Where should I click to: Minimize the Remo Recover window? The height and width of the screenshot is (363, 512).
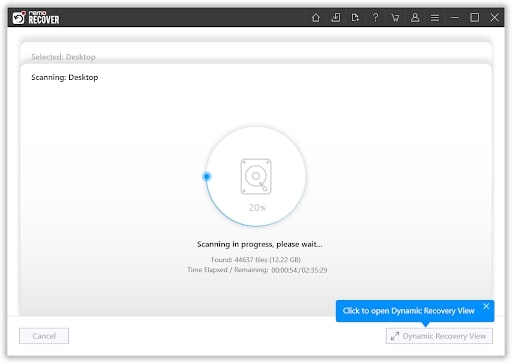click(455, 17)
